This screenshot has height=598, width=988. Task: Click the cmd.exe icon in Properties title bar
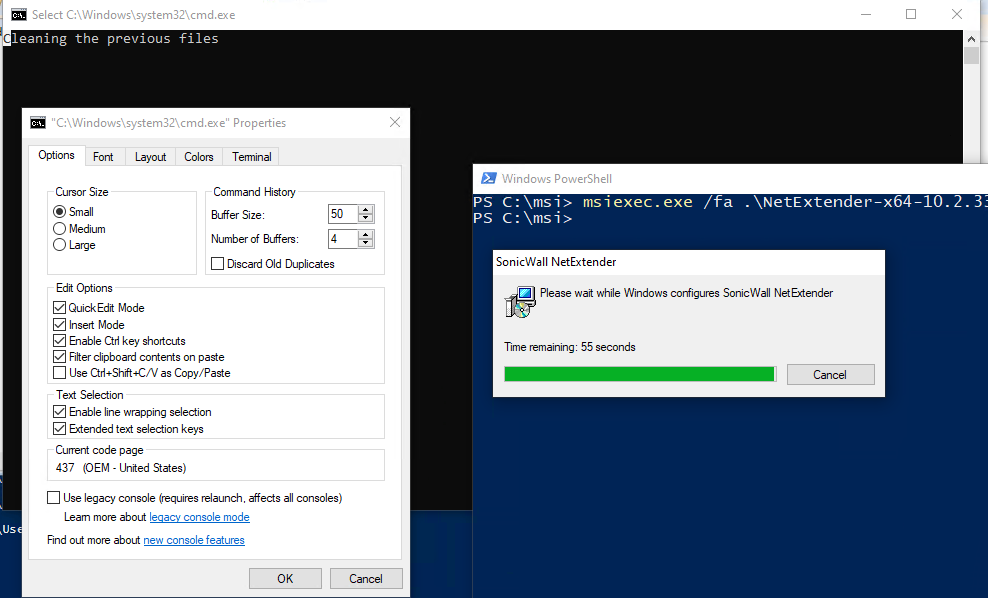point(37,123)
